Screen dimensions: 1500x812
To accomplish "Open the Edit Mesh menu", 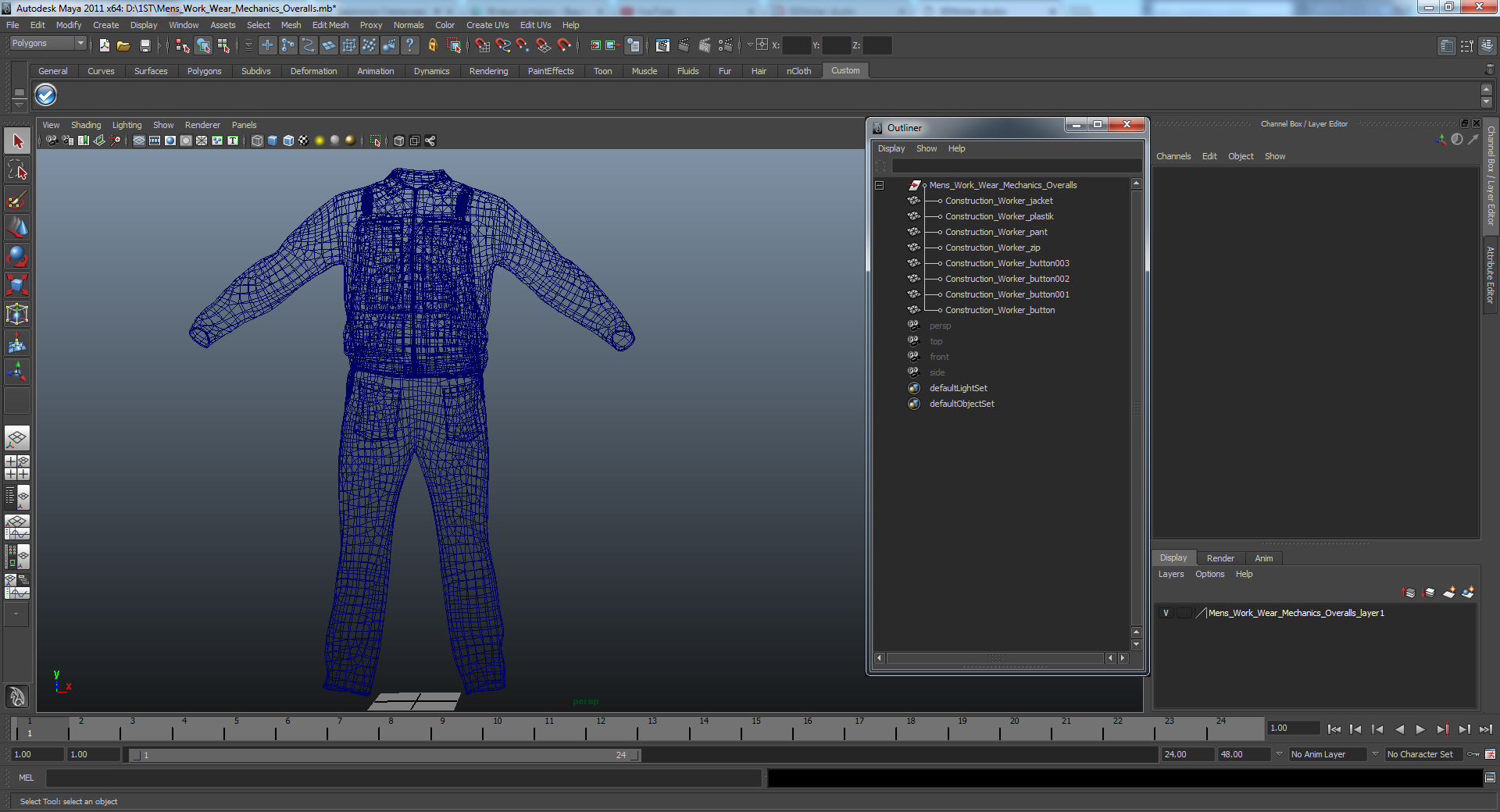I will [330, 25].
